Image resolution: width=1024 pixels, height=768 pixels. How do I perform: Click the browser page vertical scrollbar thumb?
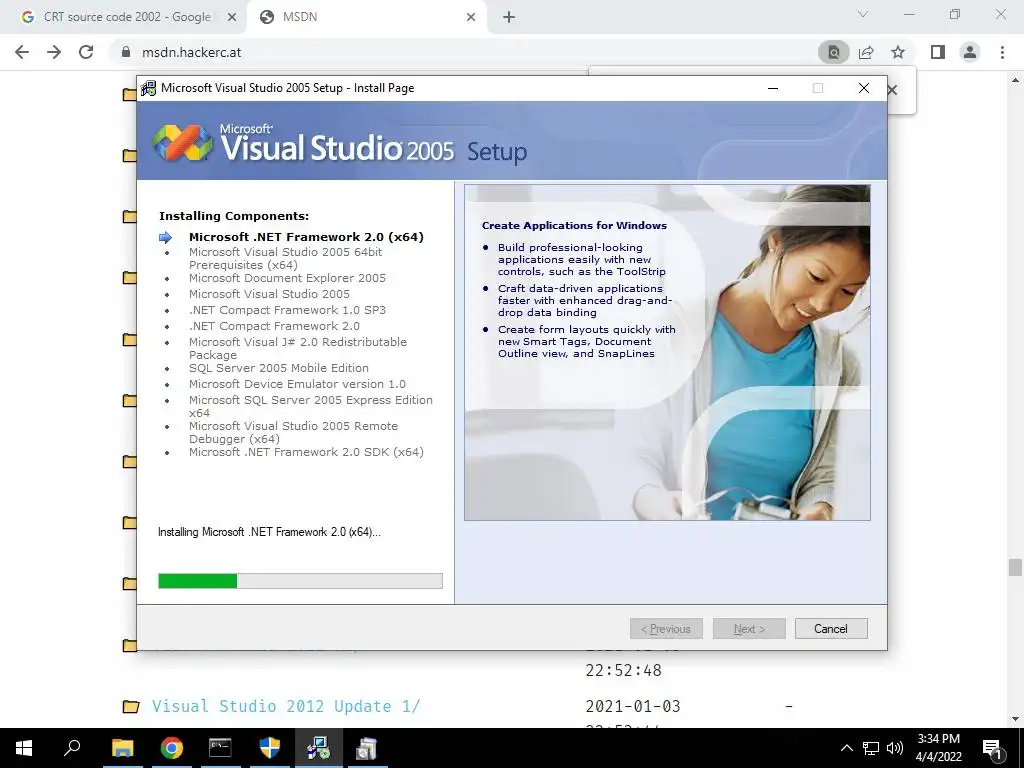click(x=1014, y=567)
